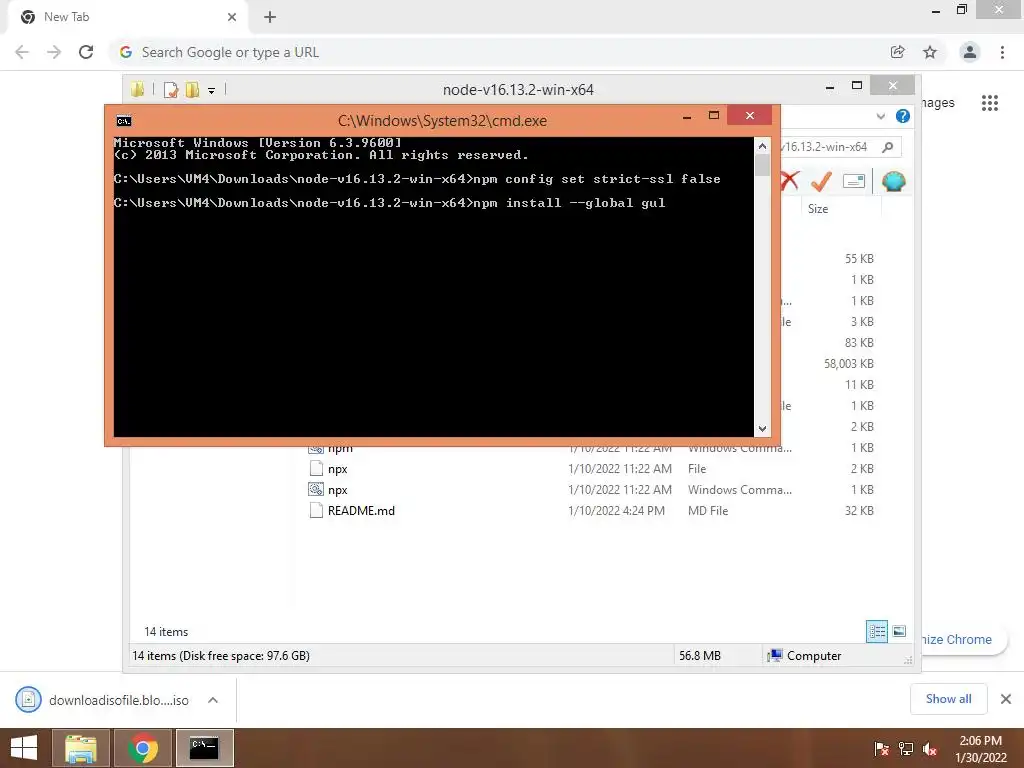
Task: Click the cmd scrollbar up arrow
Action: [x=762, y=146]
